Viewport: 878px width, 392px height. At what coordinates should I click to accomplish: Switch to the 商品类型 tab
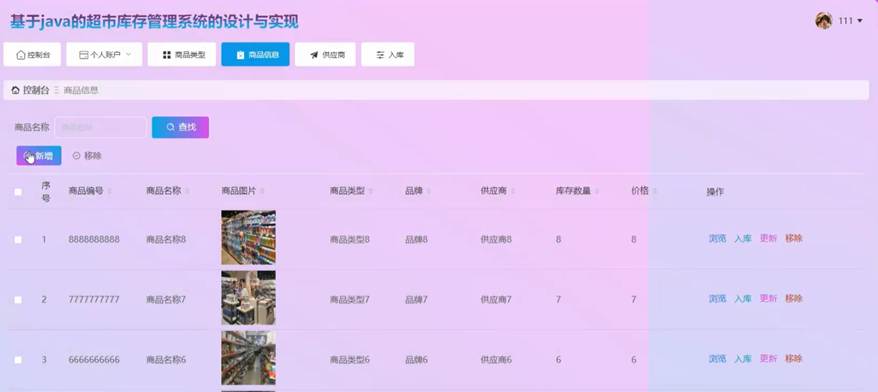coord(182,54)
